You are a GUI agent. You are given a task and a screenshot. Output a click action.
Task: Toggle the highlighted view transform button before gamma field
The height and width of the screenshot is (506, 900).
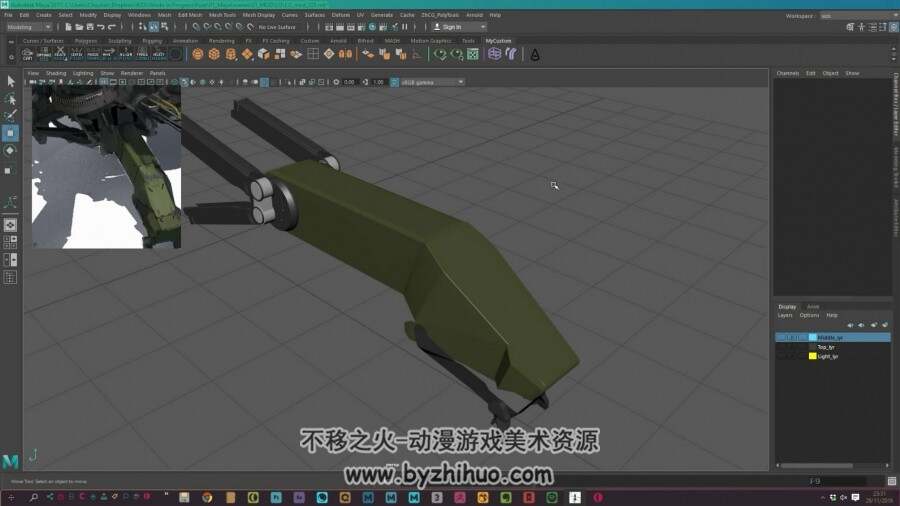click(x=394, y=82)
